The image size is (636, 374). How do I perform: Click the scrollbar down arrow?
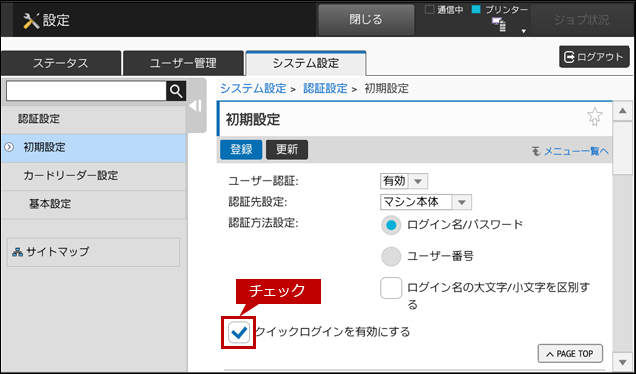[x=622, y=361]
